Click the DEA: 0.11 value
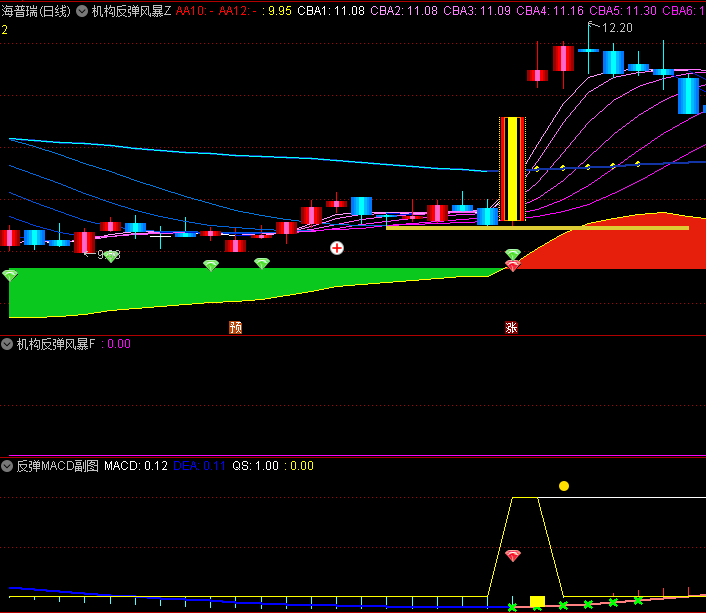This screenshot has height=613, width=706. tap(199, 466)
